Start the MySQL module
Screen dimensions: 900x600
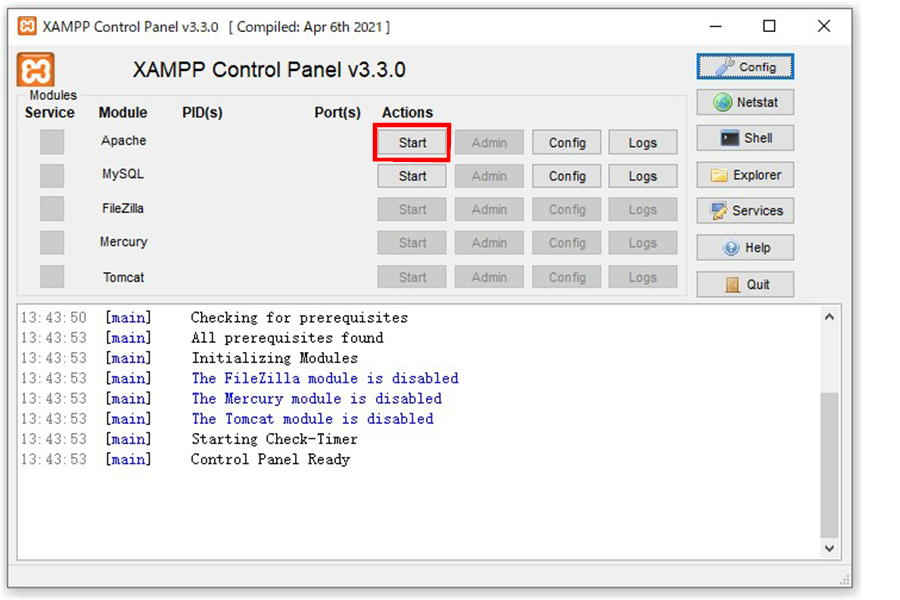click(412, 176)
